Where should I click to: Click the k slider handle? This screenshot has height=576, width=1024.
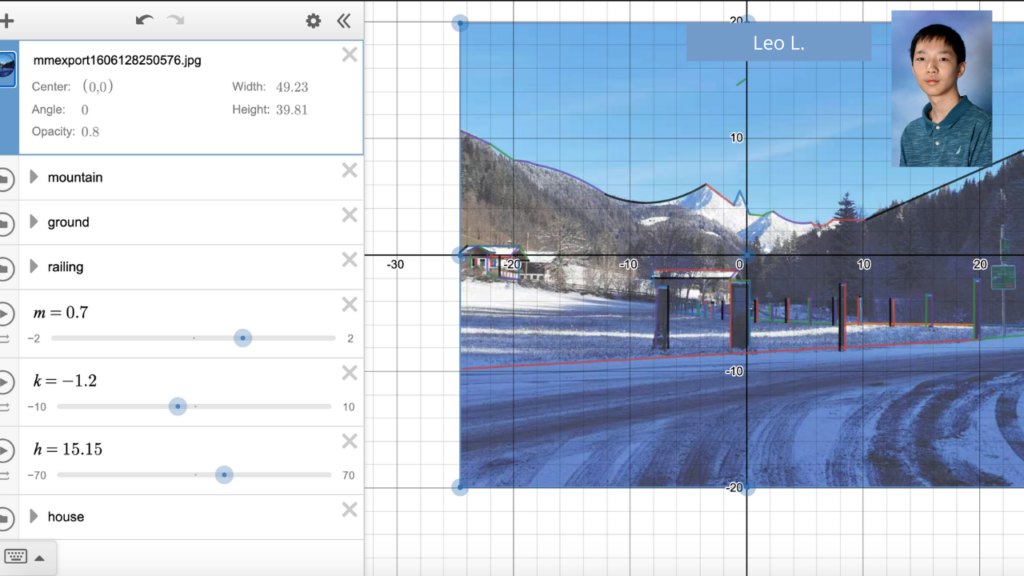[178, 407]
